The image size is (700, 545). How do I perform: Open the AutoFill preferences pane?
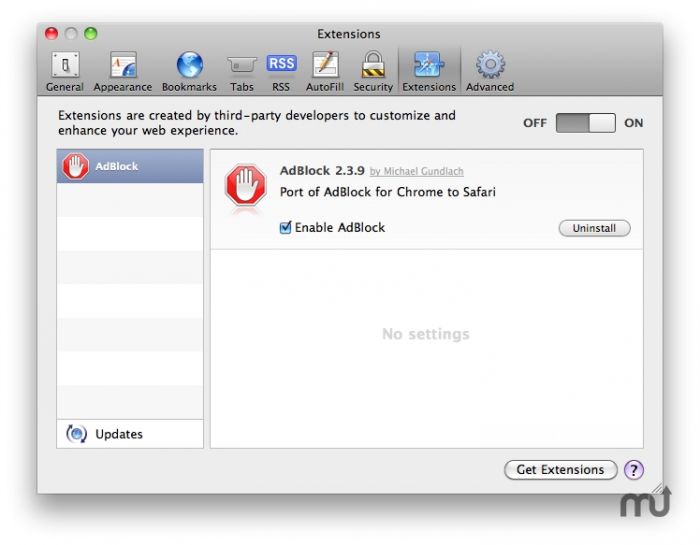click(x=325, y=71)
